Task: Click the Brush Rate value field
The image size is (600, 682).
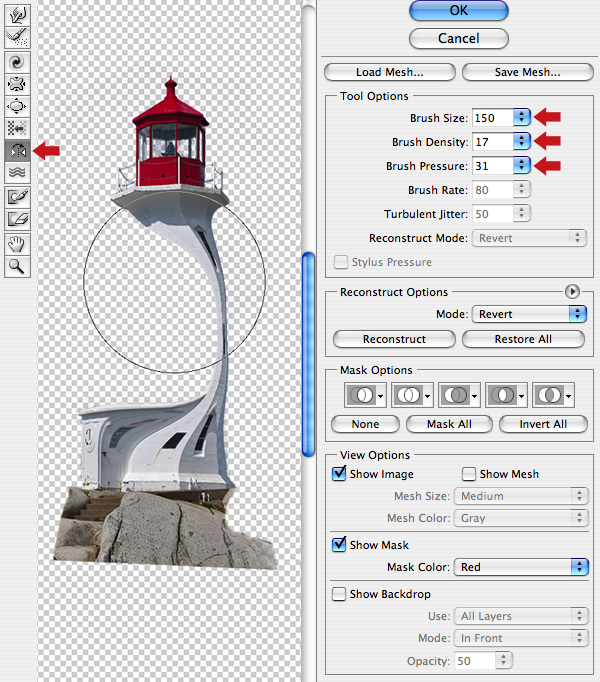Action: click(493, 190)
